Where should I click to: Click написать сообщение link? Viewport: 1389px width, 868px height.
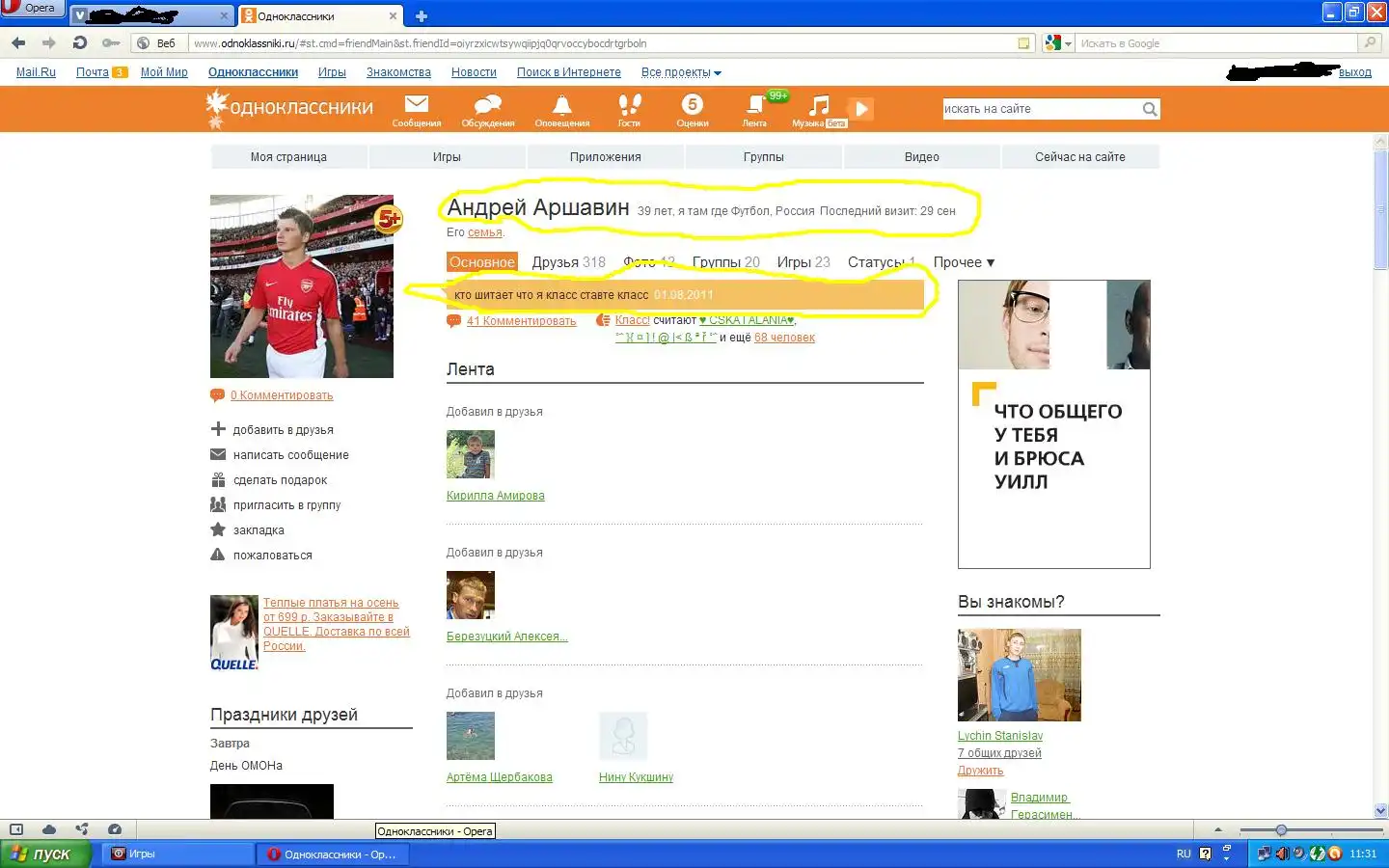click(290, 455)
